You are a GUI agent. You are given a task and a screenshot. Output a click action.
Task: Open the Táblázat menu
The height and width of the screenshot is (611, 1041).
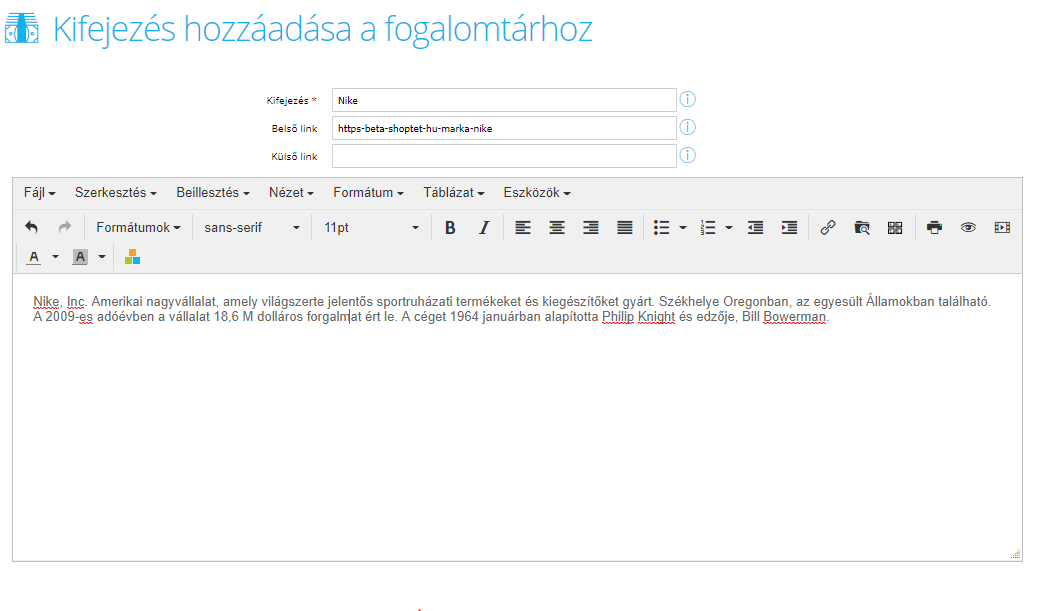(453, 193)
